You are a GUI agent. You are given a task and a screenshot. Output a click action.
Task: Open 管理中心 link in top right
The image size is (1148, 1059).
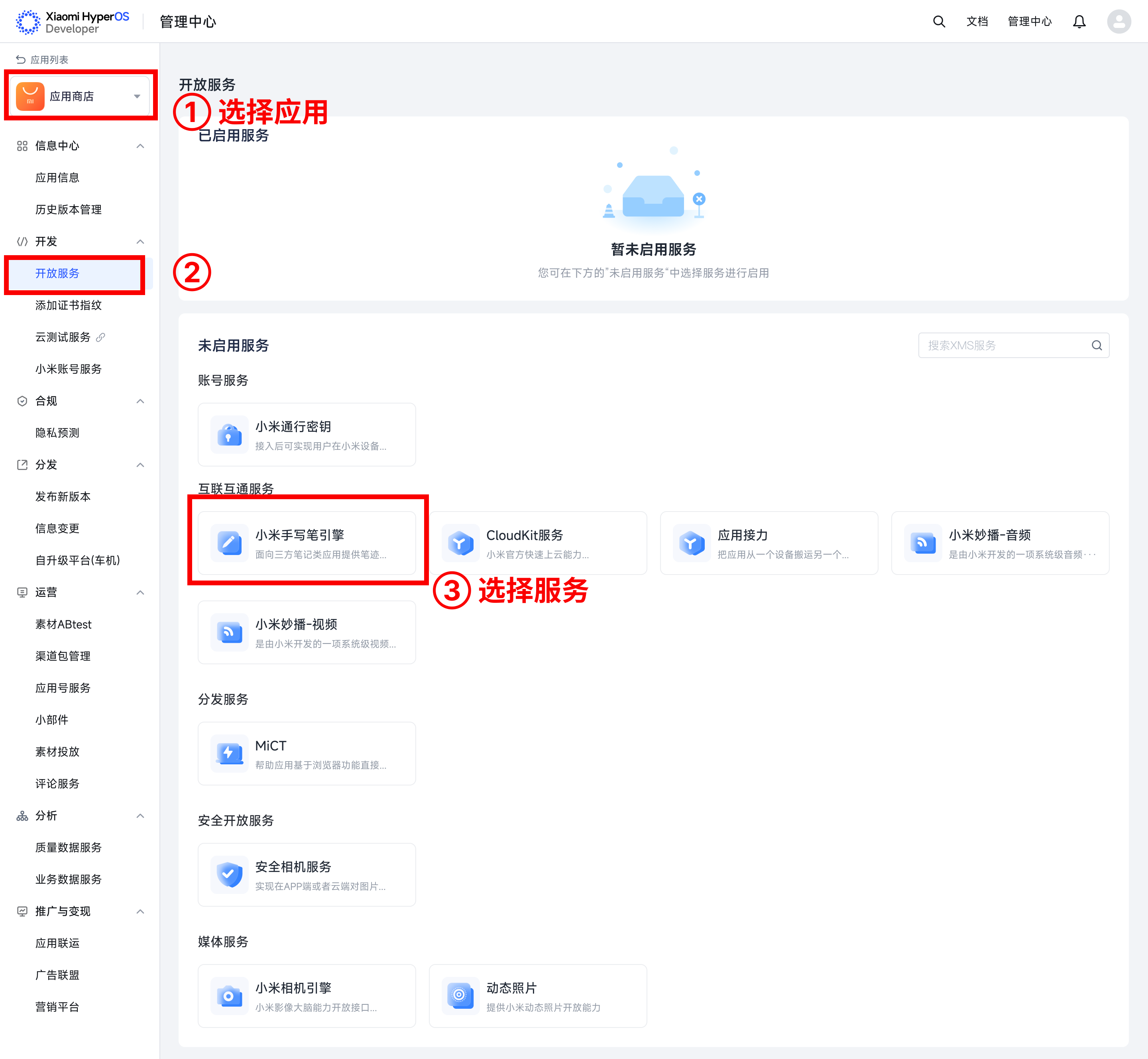point(1030,22)
